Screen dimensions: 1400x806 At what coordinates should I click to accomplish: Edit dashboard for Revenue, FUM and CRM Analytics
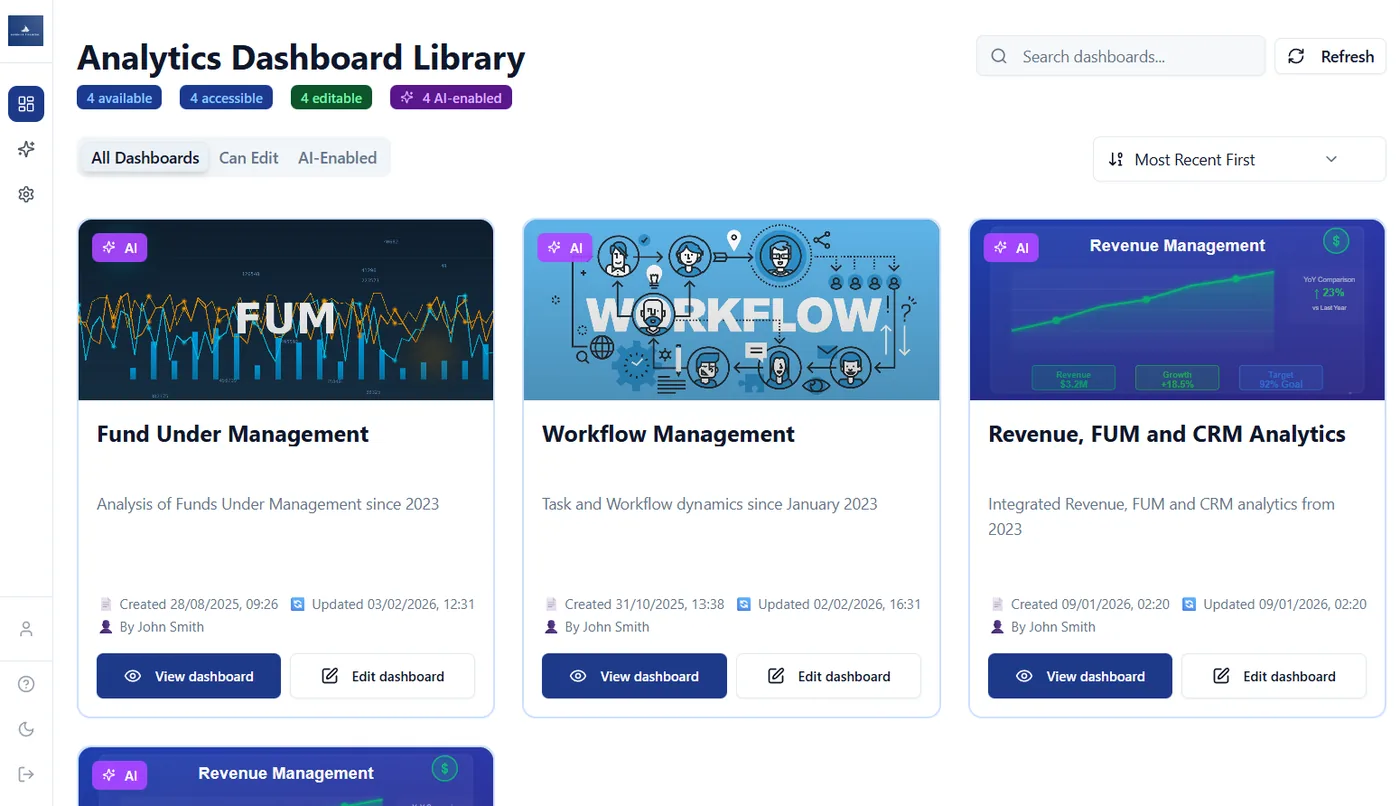click(x=1274, y=676)
